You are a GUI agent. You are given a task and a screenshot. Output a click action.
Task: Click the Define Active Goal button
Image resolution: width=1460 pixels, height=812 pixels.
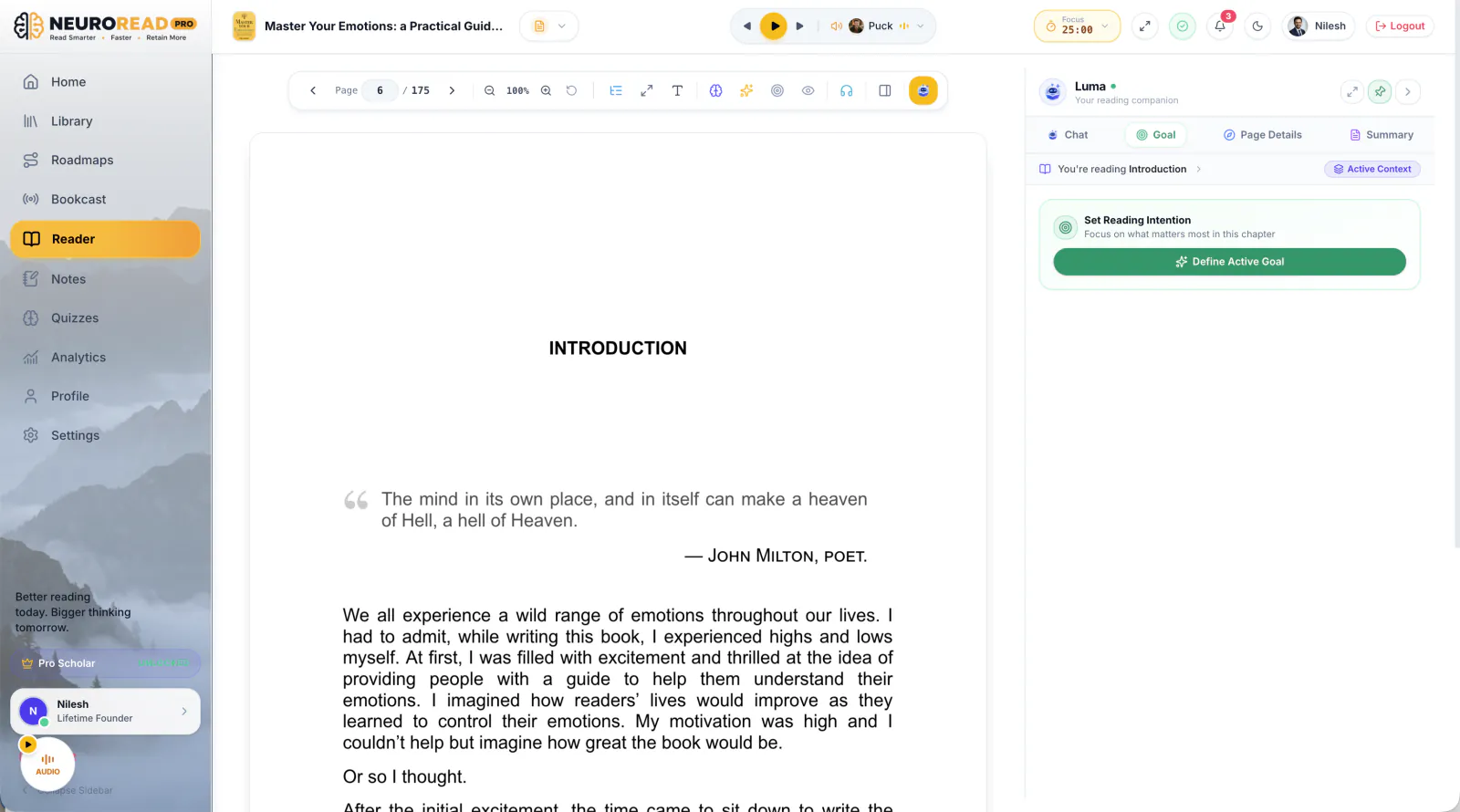[x=1229, y=262]
